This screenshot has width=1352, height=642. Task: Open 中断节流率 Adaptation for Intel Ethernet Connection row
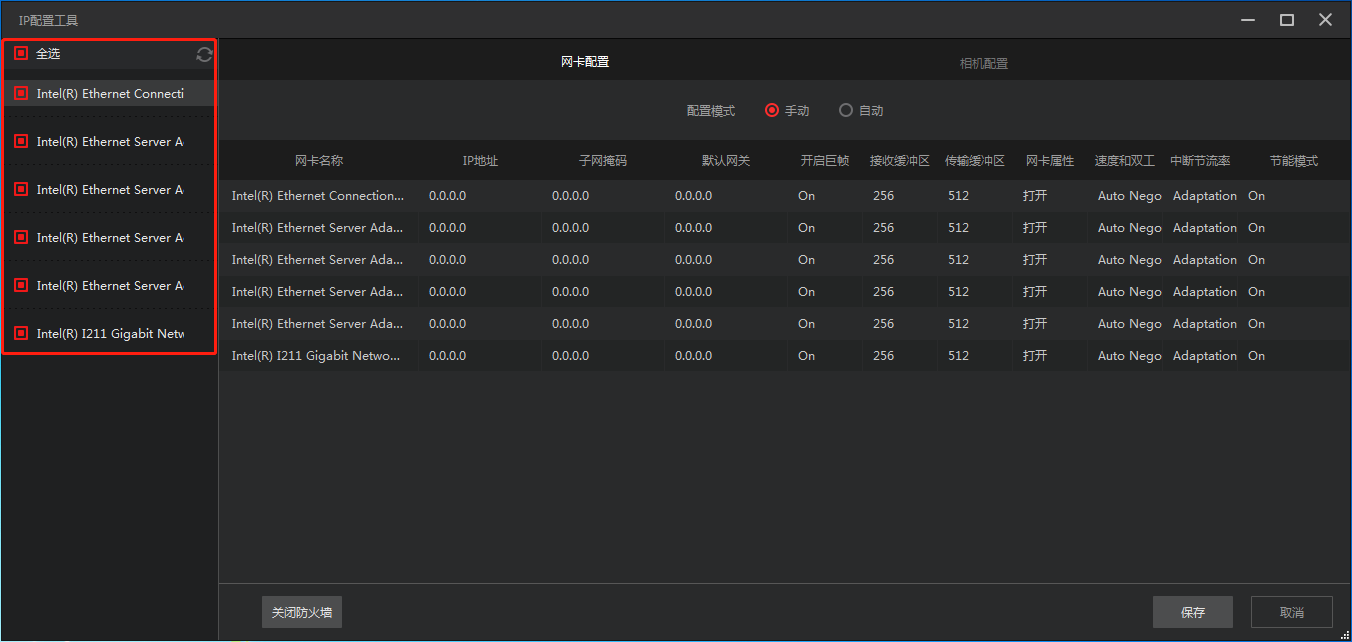point(1203,196)
